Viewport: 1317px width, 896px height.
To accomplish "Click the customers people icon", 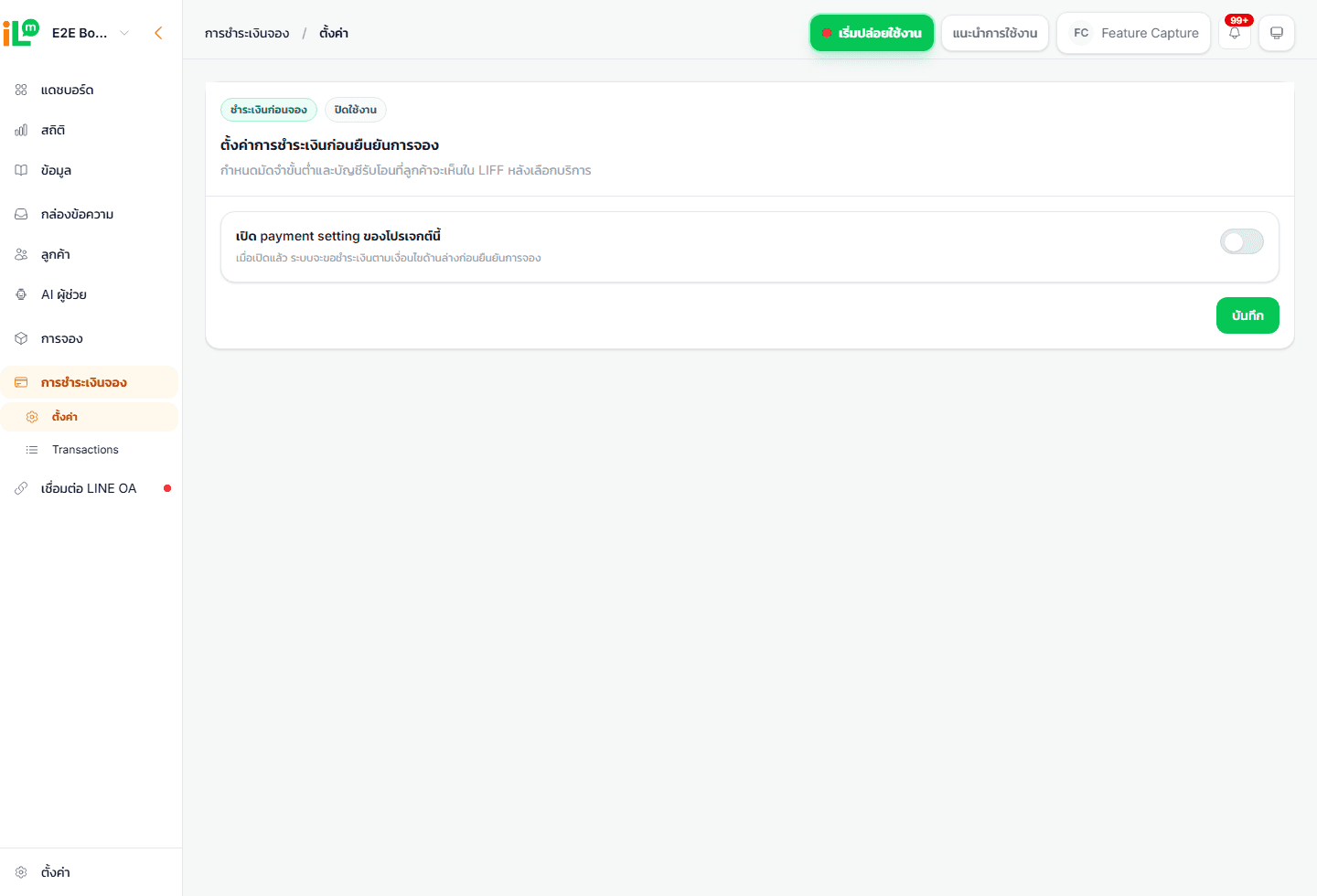I will click(21, 254).
